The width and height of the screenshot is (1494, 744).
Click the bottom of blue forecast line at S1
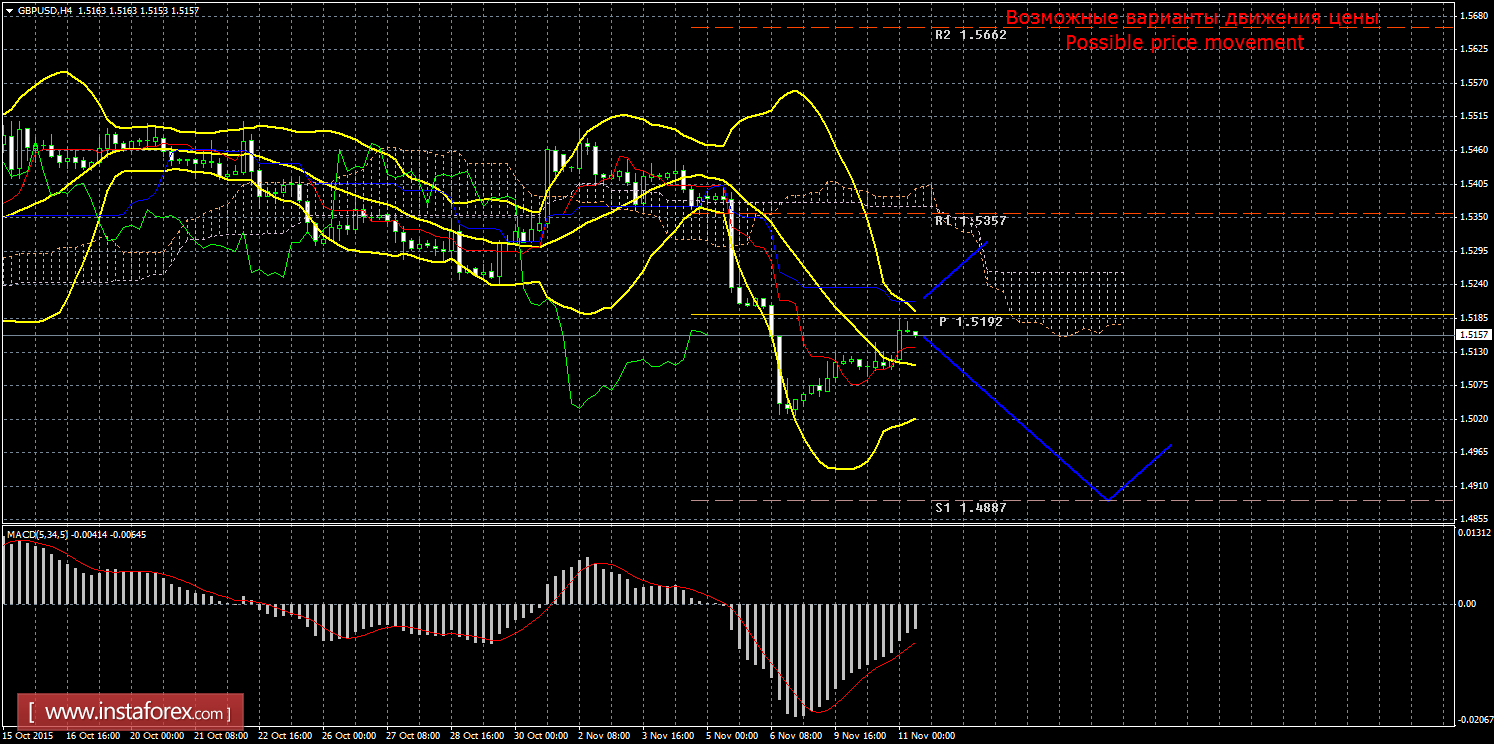1107,498
